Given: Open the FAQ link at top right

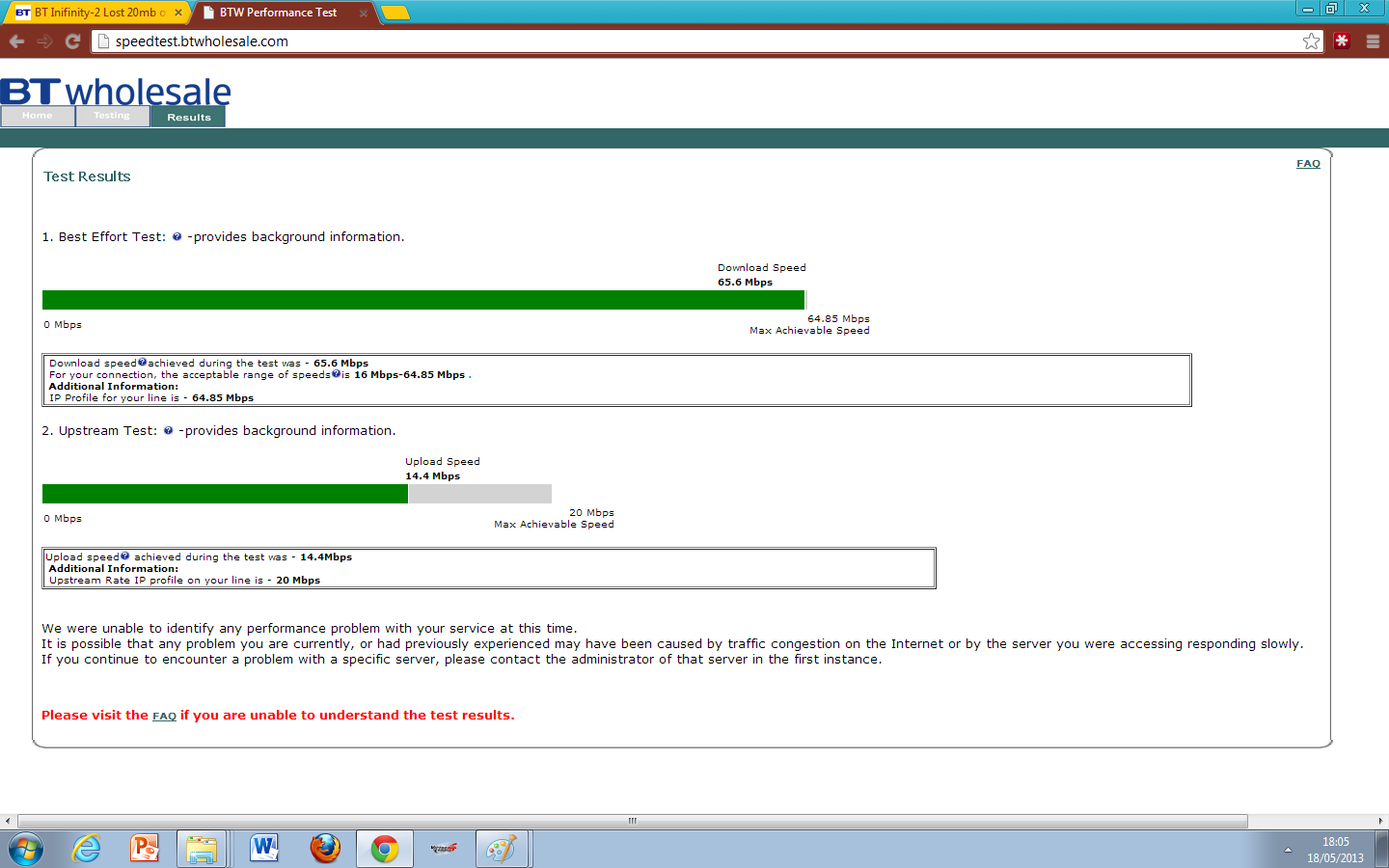Looking at the screenshot, I should pyautogui.click(x=1308, y=164).
